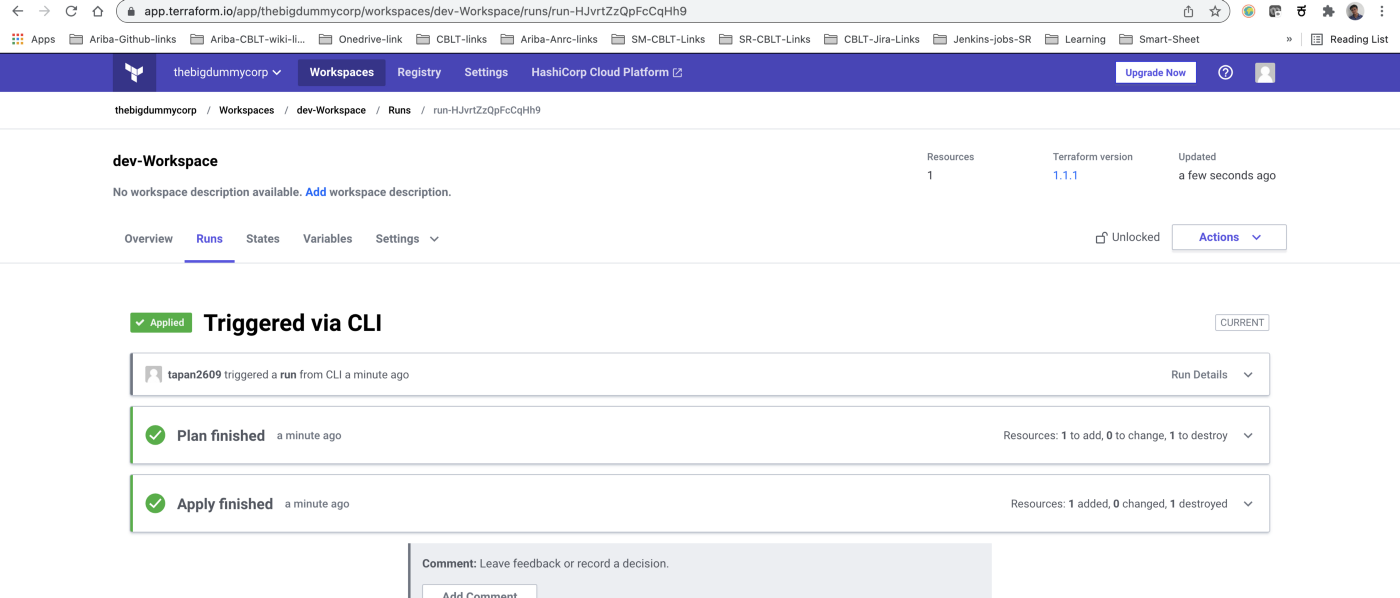Click the Upgrade Now button
Image resolution: width=1400 pixels, height=598 pixels.
click(x=1155, y=73)
